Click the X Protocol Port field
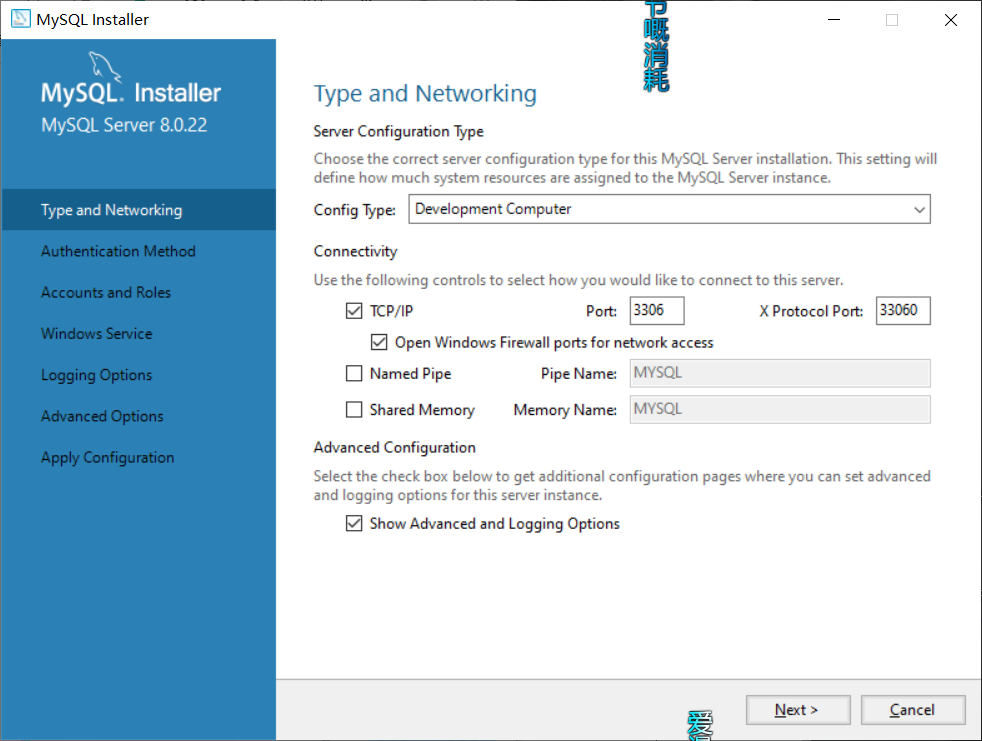 pyautogui.click(x=902, y=311)
